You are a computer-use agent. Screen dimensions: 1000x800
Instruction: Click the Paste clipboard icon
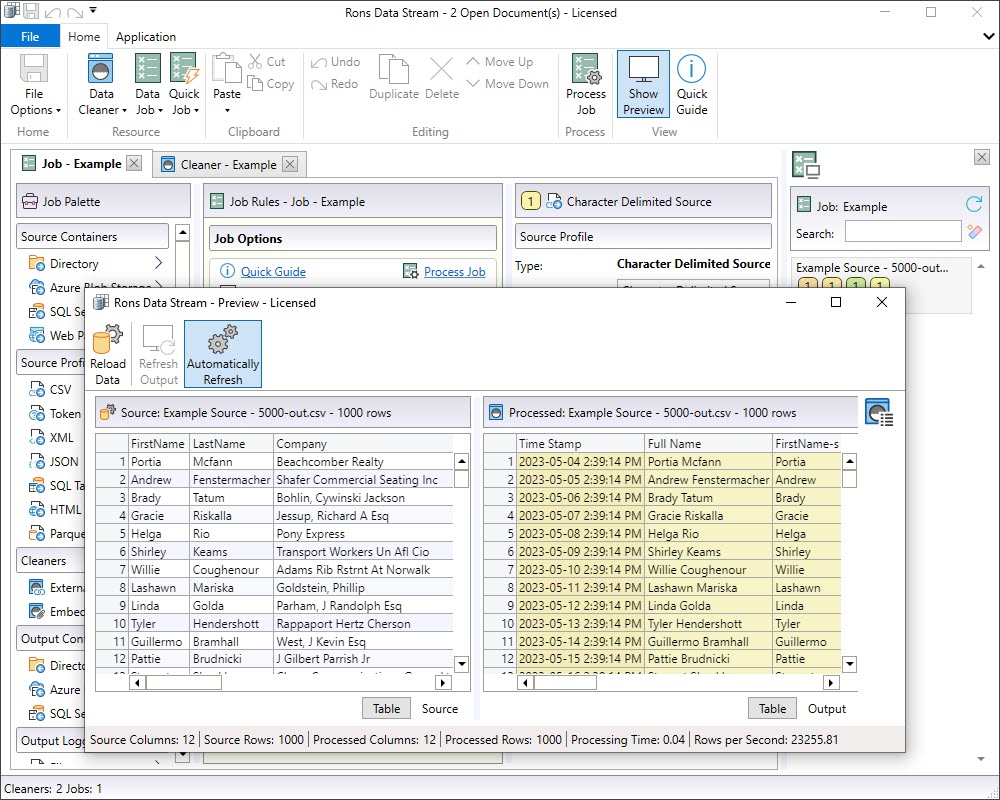(227, 70)
